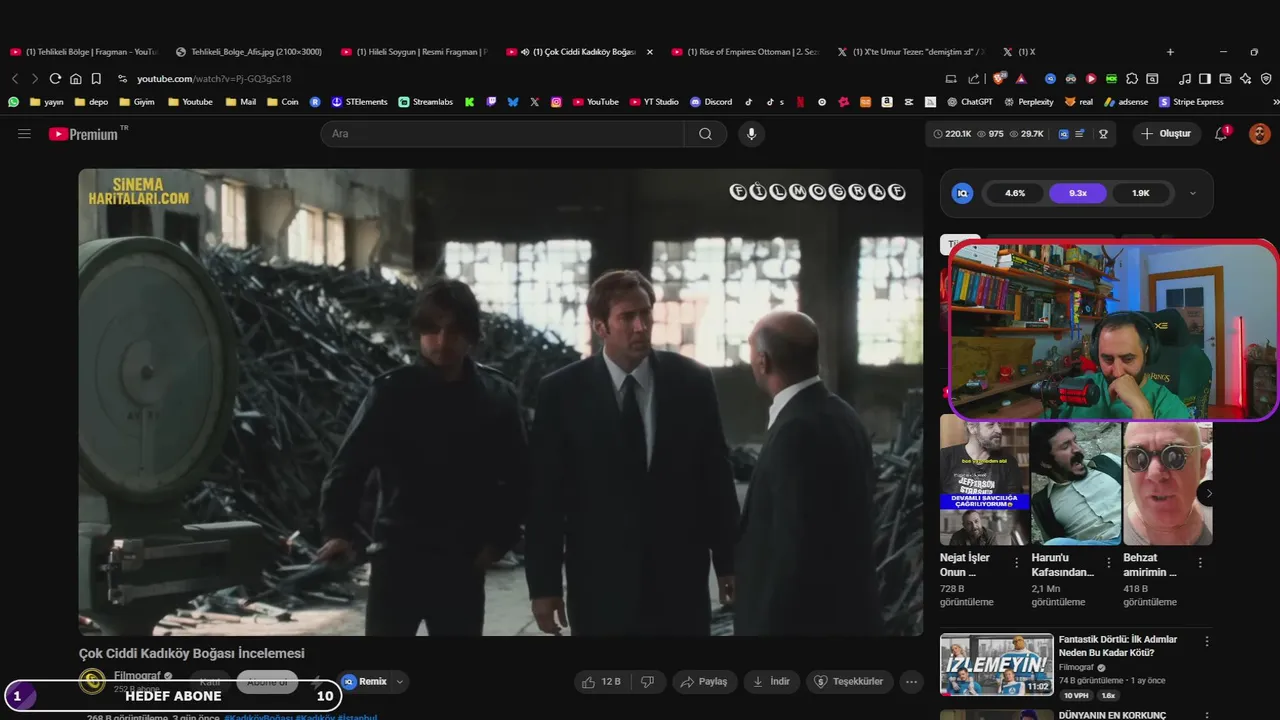Click the Teşekkürler thanks button

click(849, 682)
